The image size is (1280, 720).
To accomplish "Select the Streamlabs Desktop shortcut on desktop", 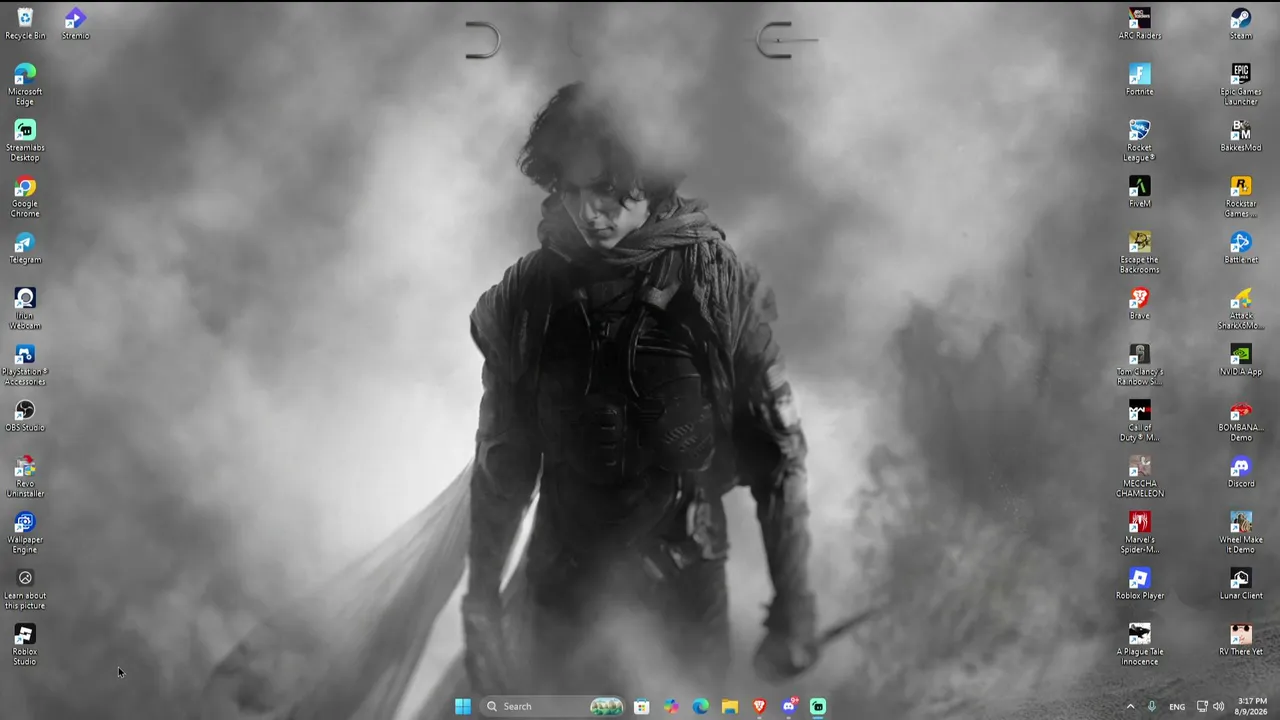I will coord(25,141).
